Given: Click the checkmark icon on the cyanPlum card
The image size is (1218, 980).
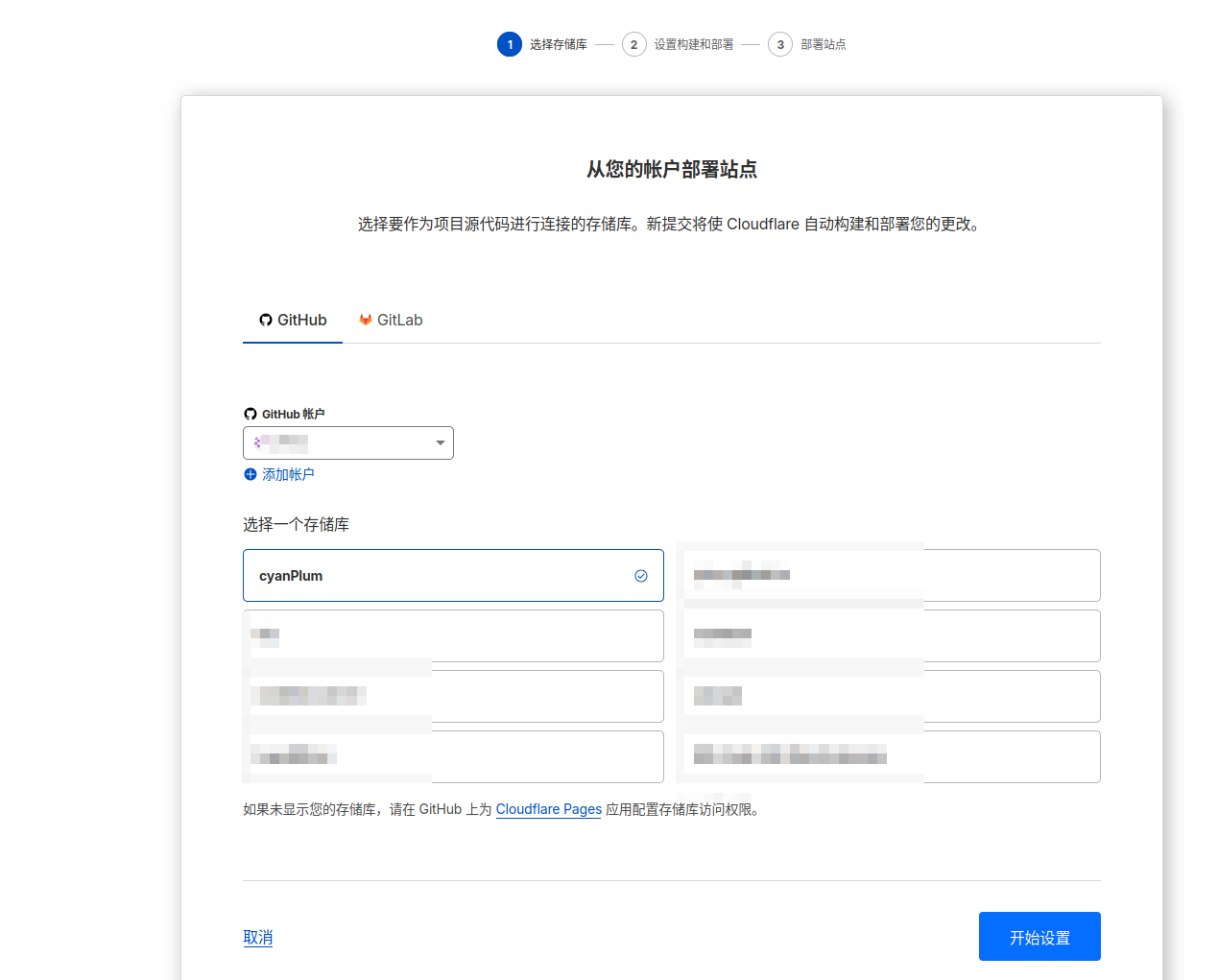Looking at the screenshot, I should click(641, 576).
